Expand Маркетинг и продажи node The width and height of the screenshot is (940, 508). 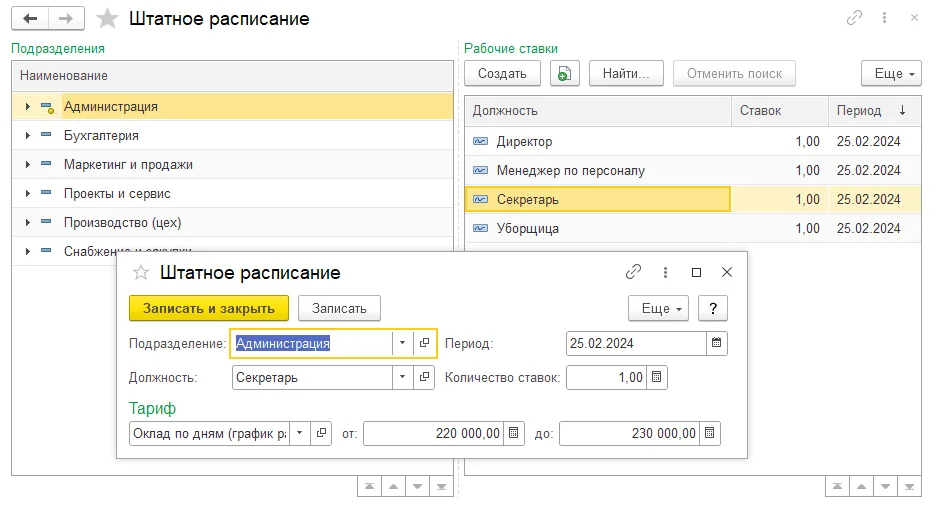point(28,164)
